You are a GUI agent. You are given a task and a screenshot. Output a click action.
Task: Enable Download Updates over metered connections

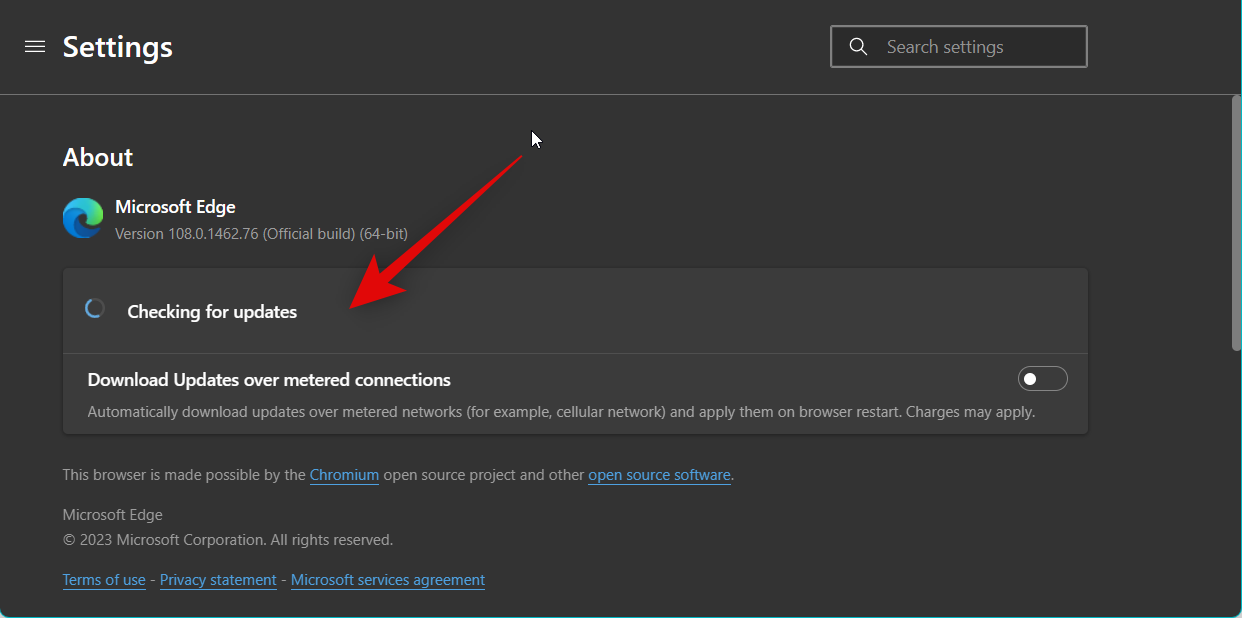pyautogui.click(x=1043, y=378)
